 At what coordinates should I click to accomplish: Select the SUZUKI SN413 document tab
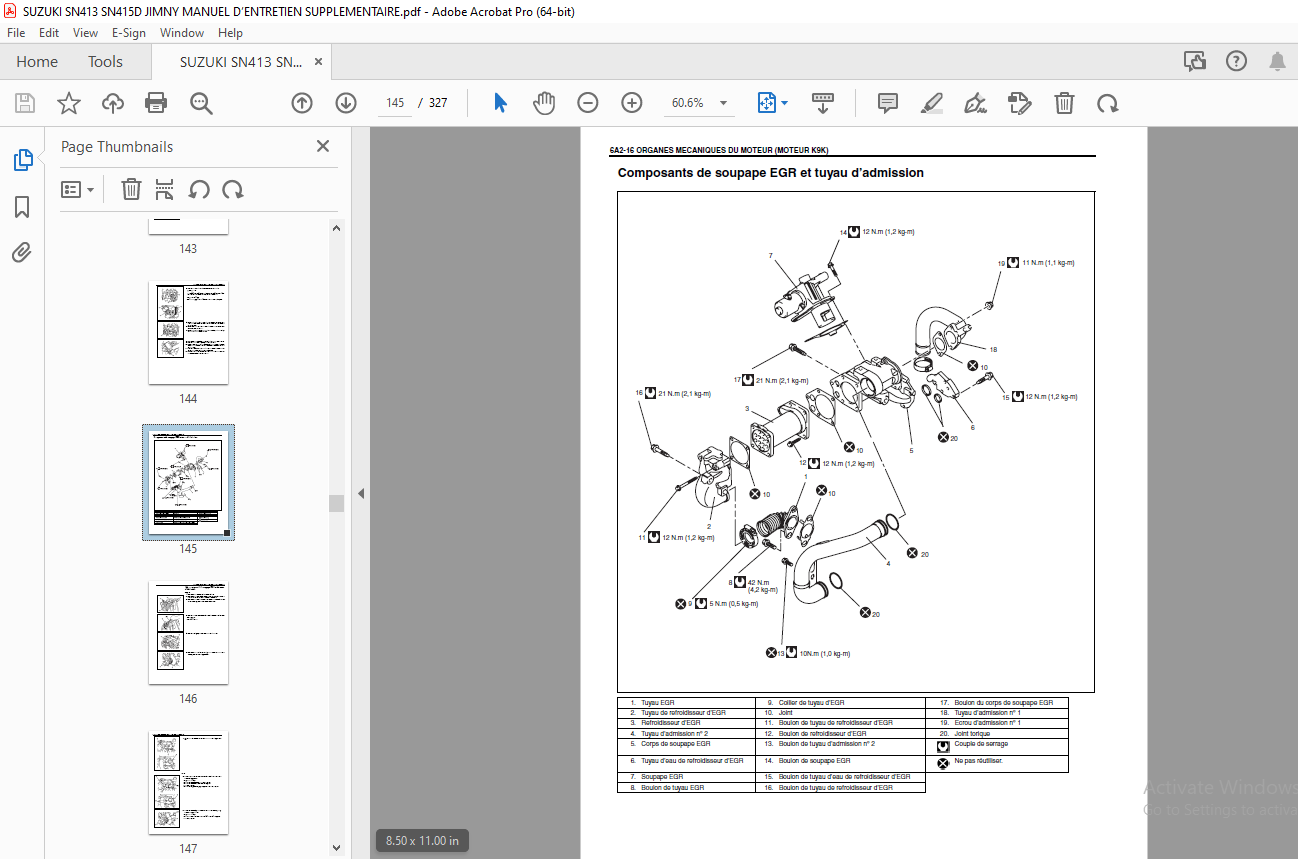coord(241,61)
